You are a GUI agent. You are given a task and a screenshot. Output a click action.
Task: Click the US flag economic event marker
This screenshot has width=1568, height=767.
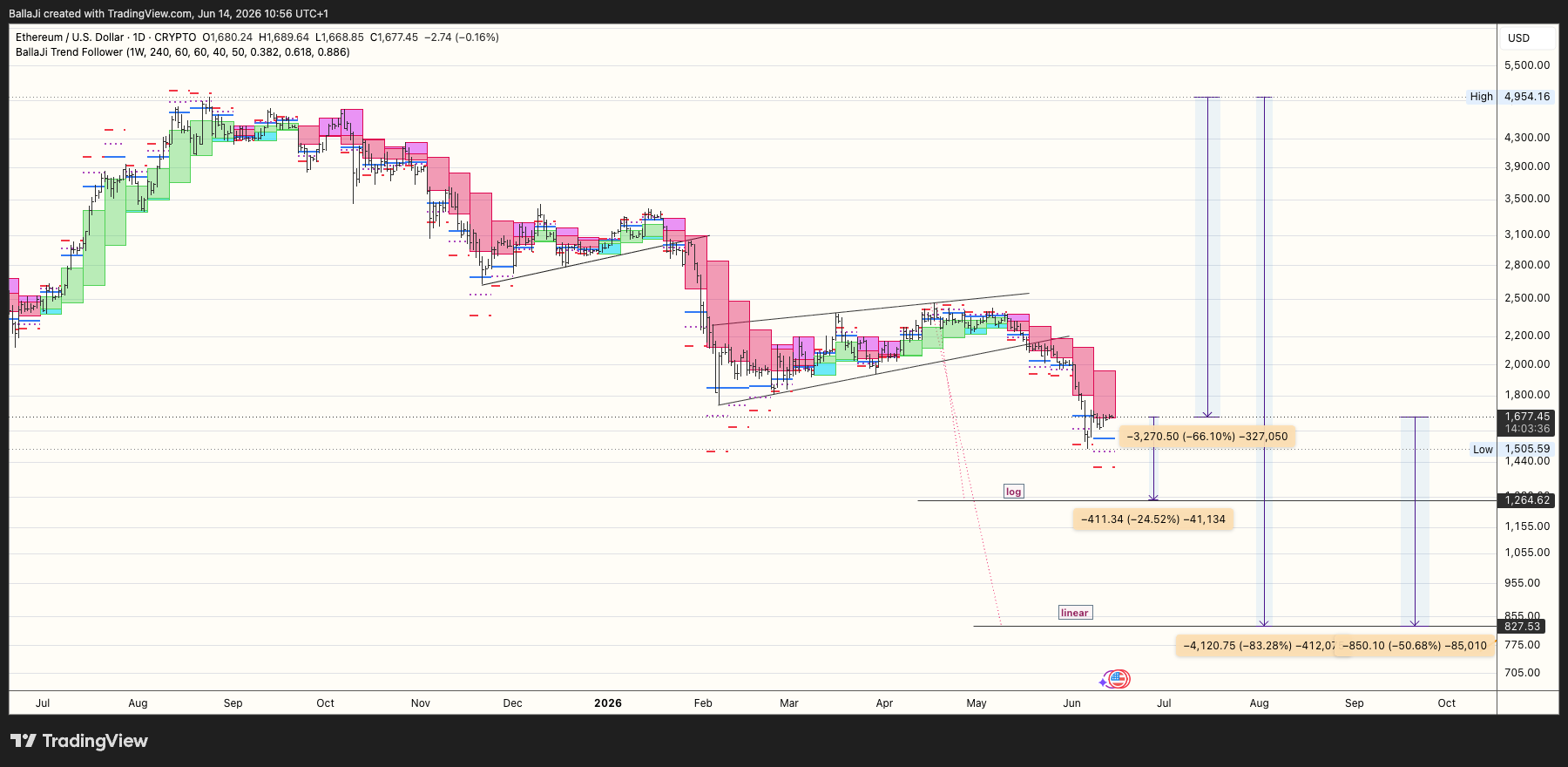pyautogui.click(x=1119, y=679)
